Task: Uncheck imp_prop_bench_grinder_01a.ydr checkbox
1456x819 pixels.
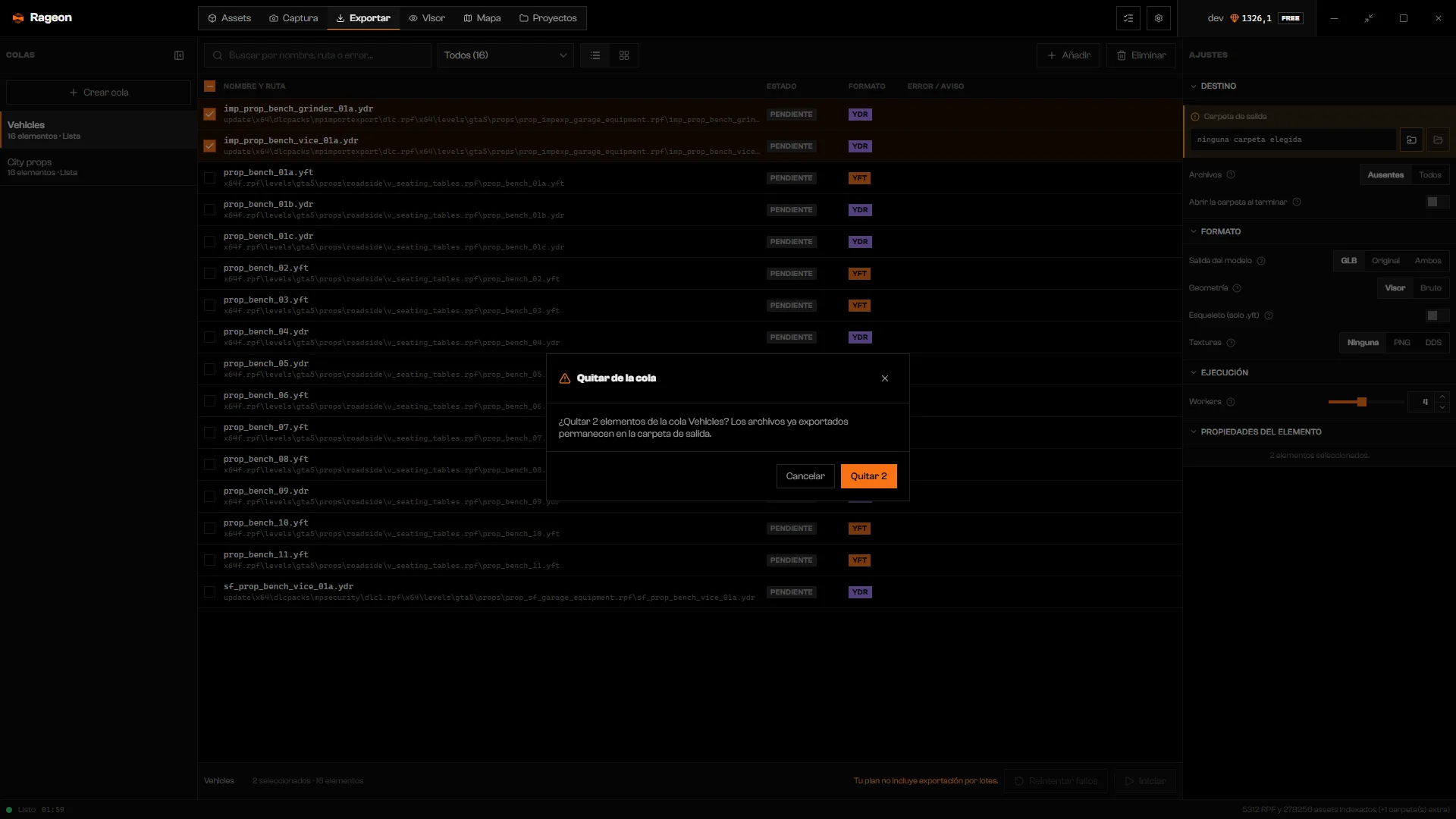Action: pos(210,115)
